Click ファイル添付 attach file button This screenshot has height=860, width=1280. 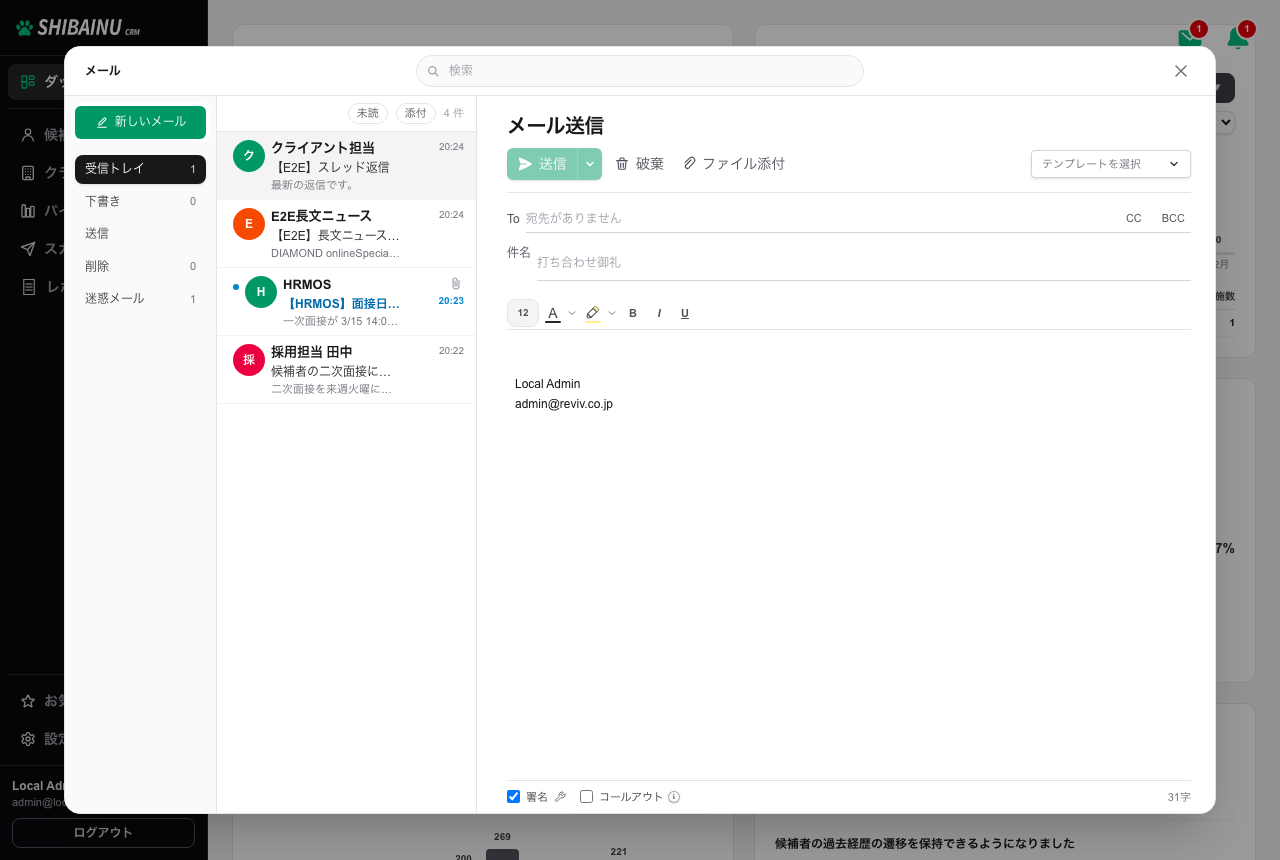[734, 164]
